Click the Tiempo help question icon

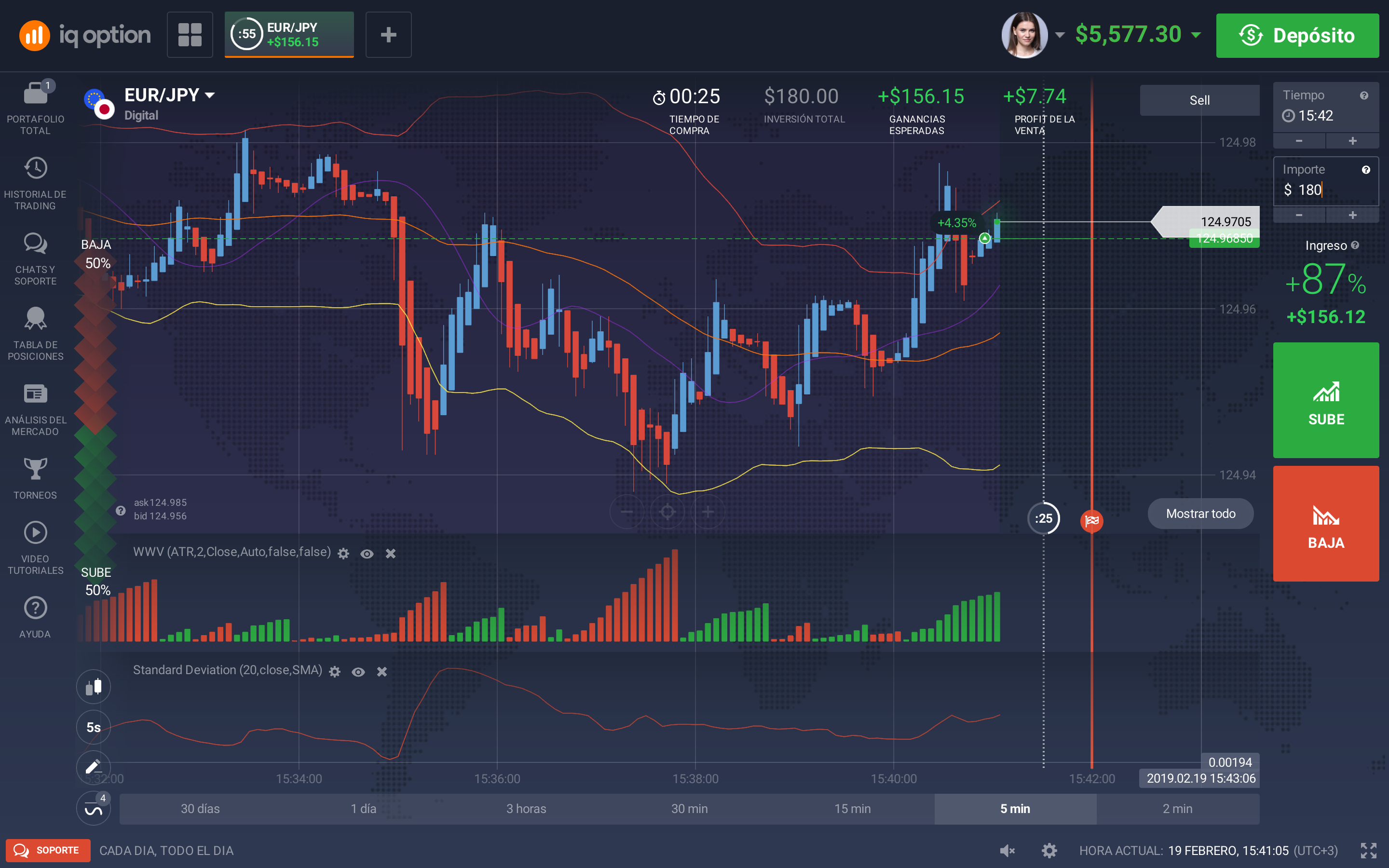point(1364,95)
